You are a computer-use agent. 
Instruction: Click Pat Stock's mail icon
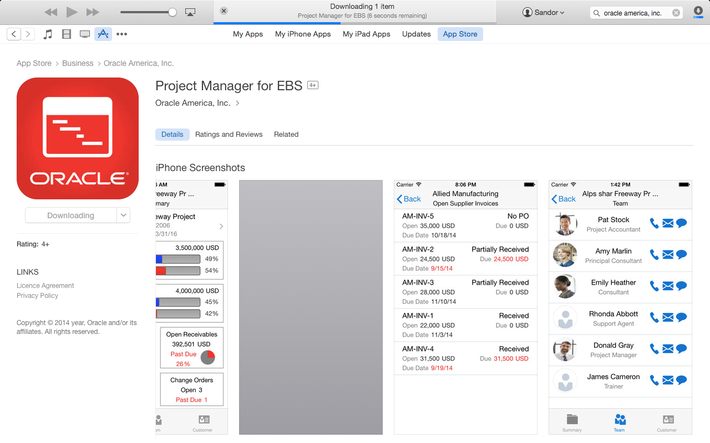[x=668, y=223]
